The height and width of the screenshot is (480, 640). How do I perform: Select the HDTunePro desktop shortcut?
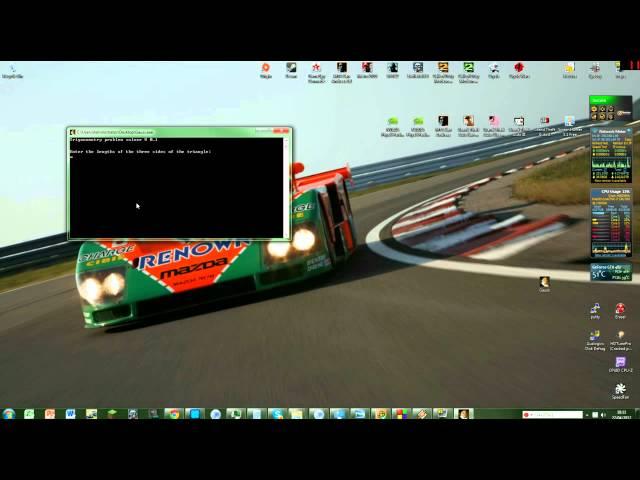620,340
